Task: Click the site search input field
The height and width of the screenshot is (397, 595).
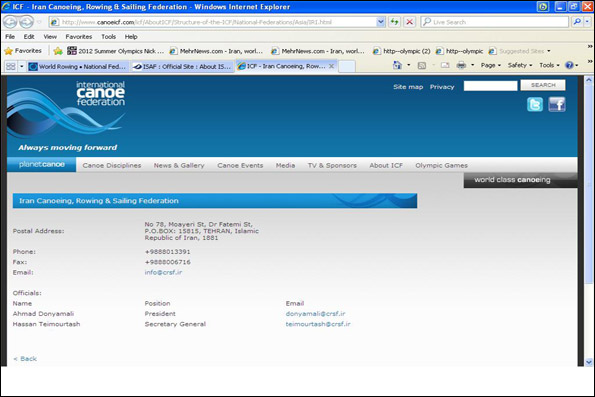Action: [x=490, y=86]
